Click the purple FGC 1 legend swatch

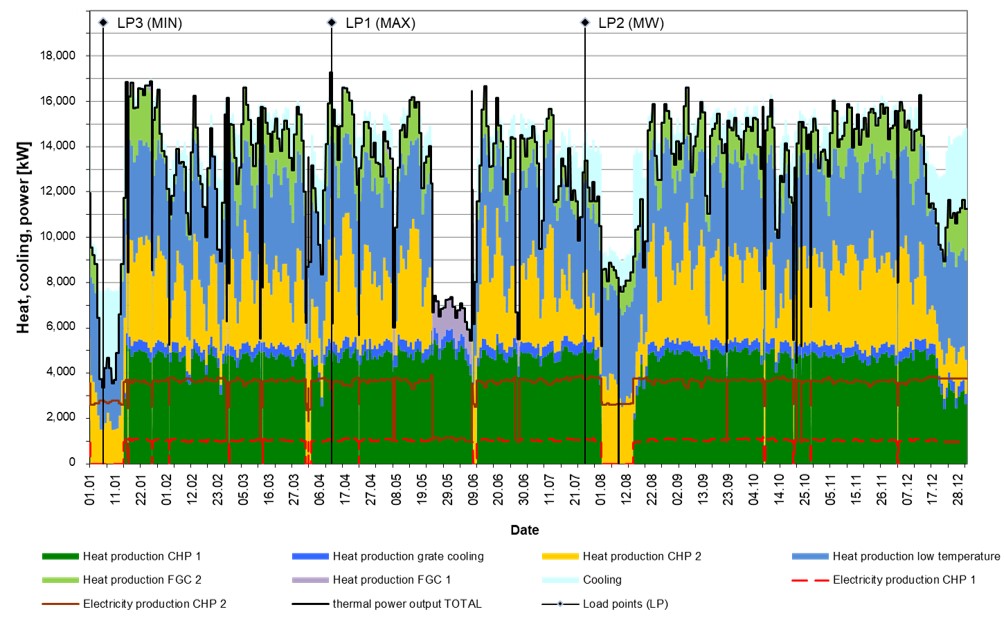click(309, 580)
